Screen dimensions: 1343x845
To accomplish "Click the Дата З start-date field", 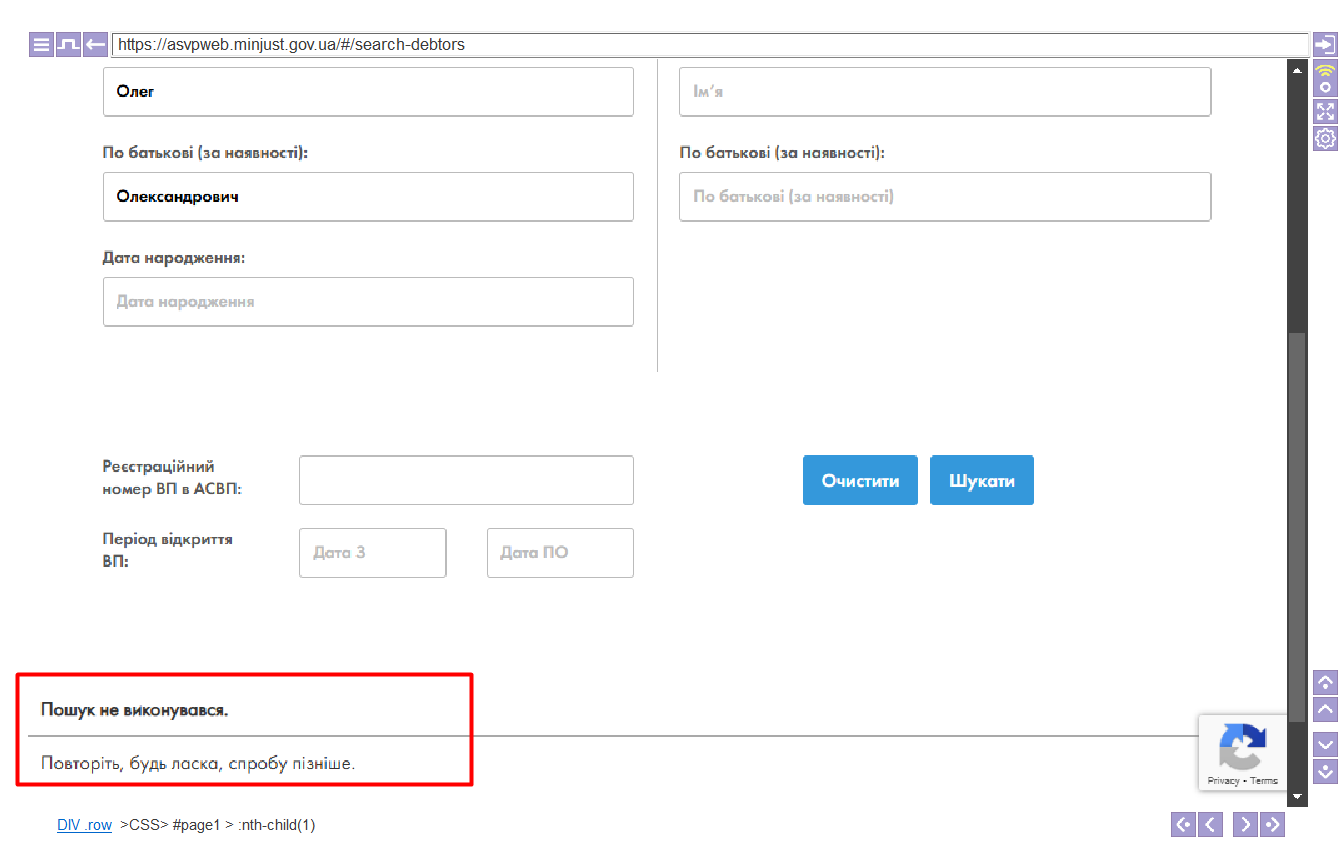I will coord(372,553).
